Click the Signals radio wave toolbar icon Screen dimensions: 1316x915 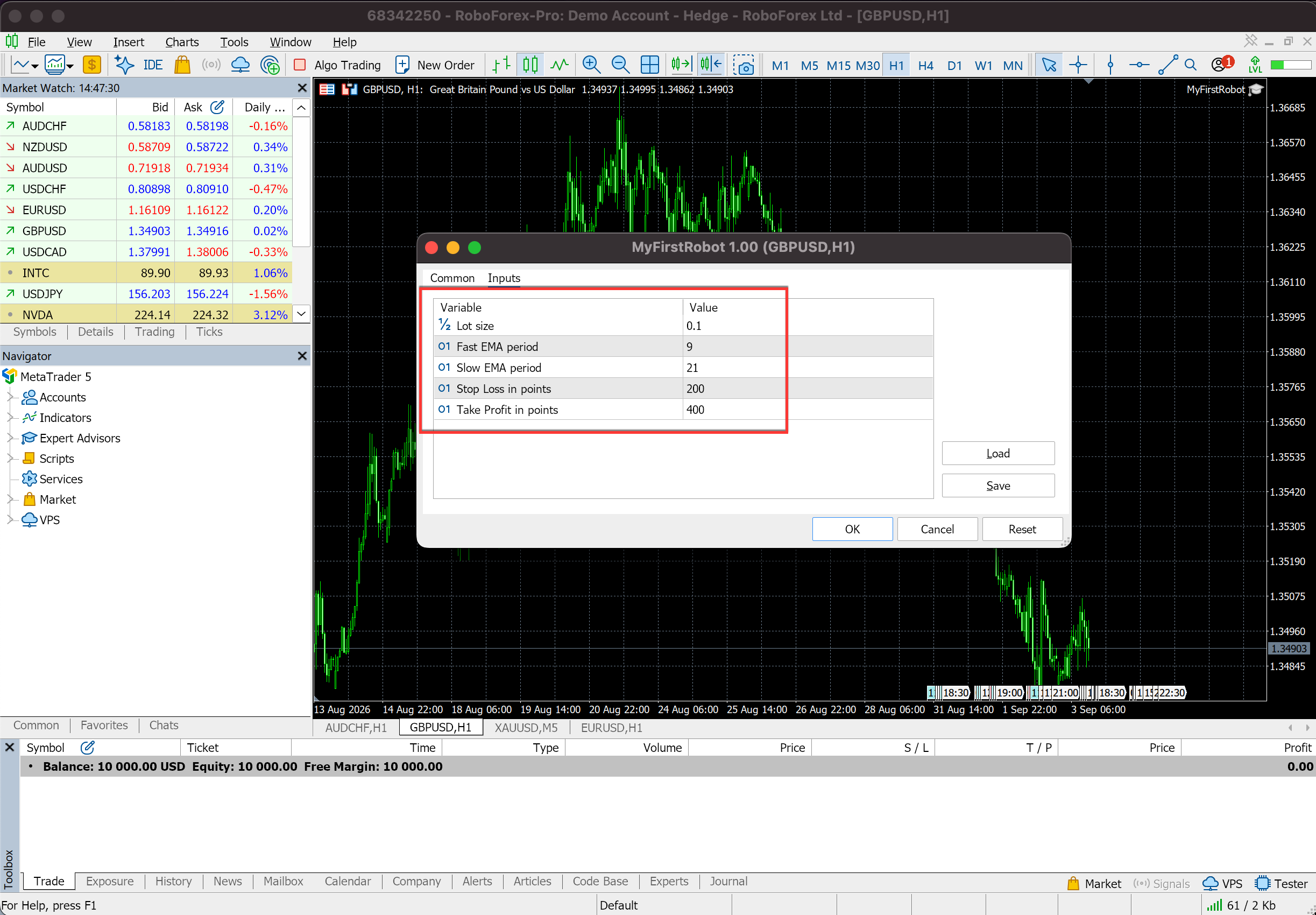(211, 65)
